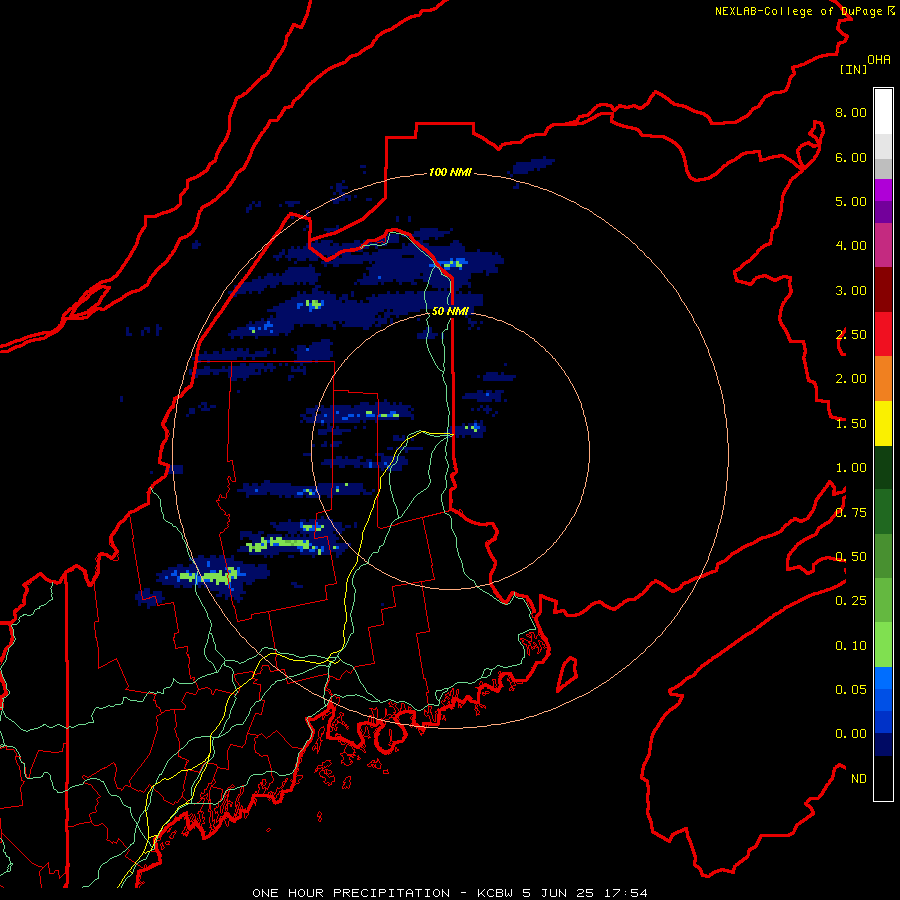Pick the white swatch at the colorbar top
This screenshot has height=900, width=900.
pos(883,111)
